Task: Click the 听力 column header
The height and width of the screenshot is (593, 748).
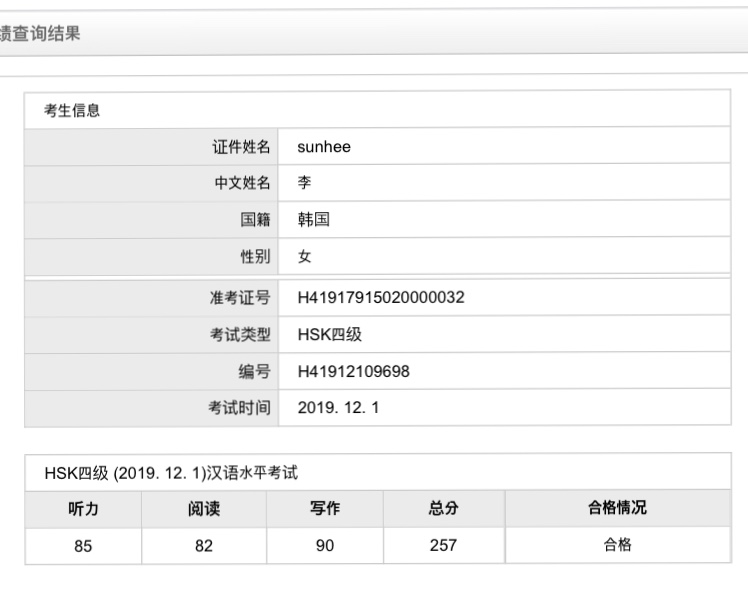Action: point(83,508)
